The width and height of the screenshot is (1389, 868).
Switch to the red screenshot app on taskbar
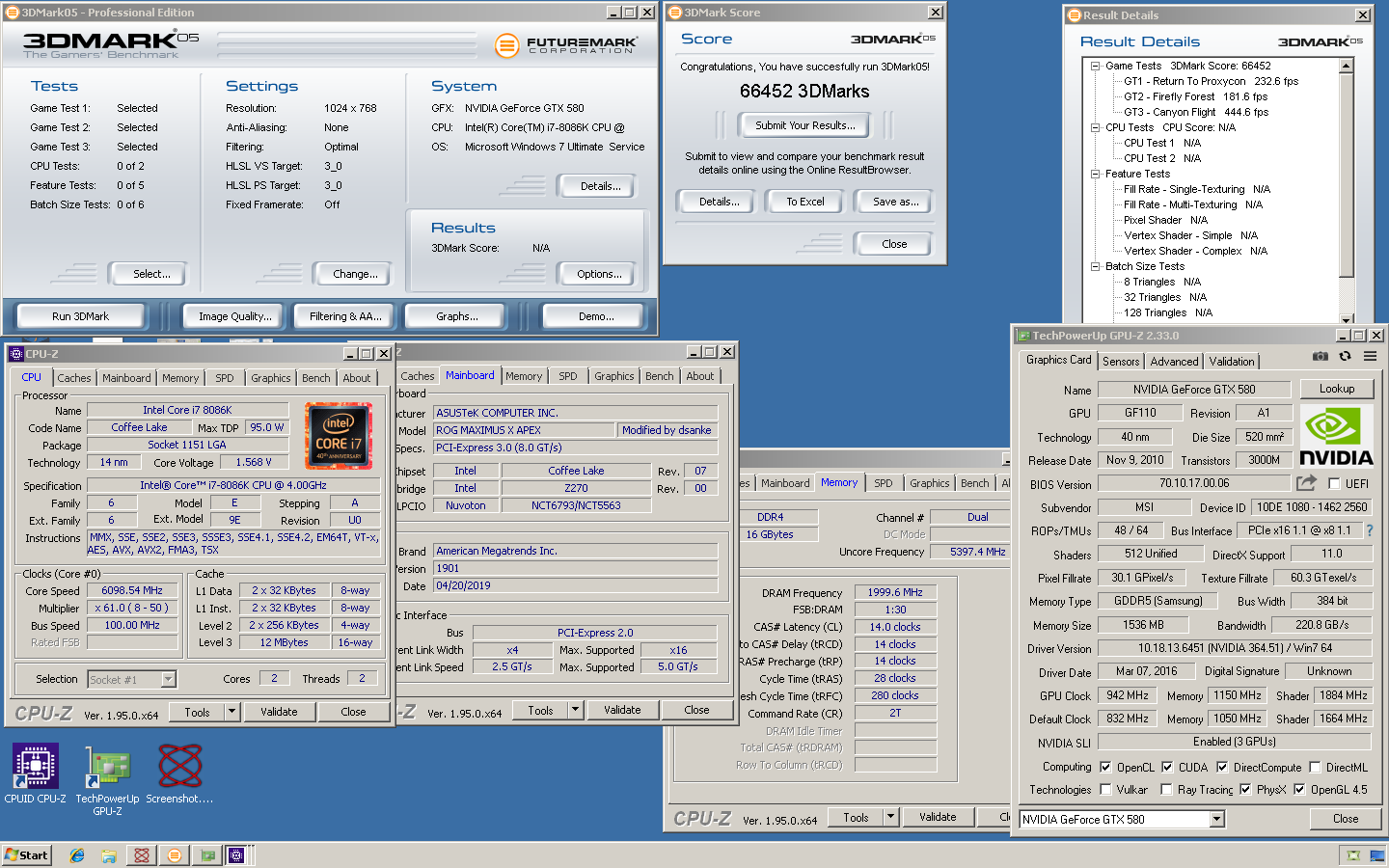coord(142,855)
